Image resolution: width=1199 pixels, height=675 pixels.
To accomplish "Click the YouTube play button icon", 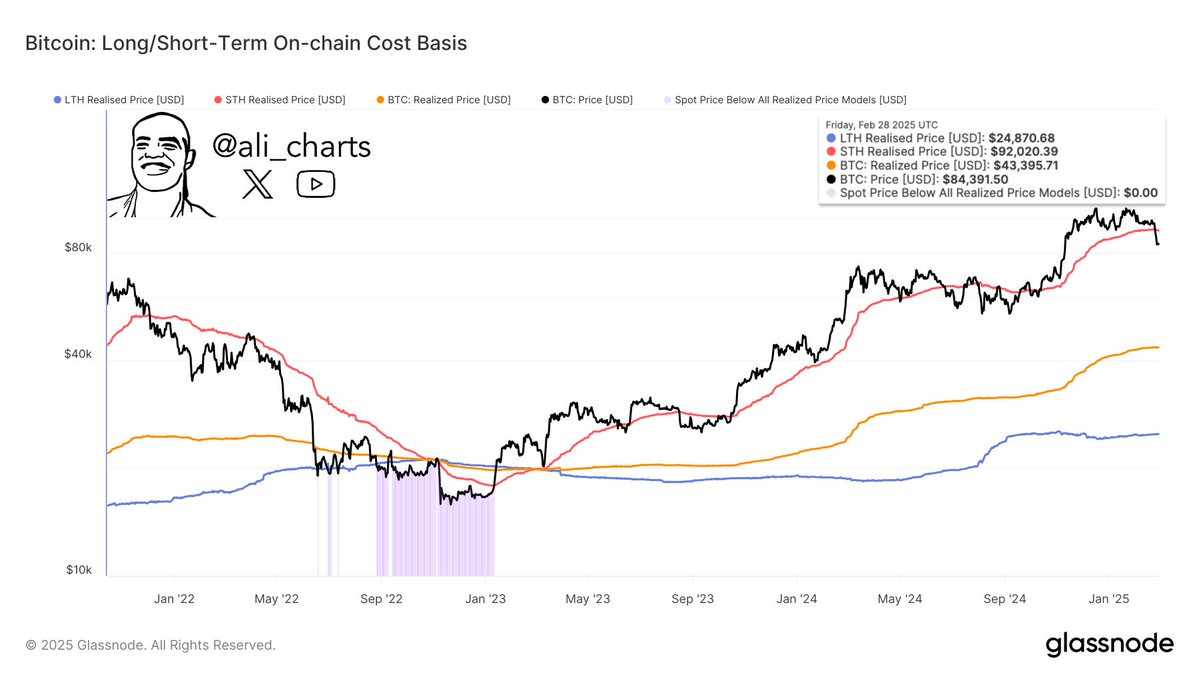I will click(316, 184).
